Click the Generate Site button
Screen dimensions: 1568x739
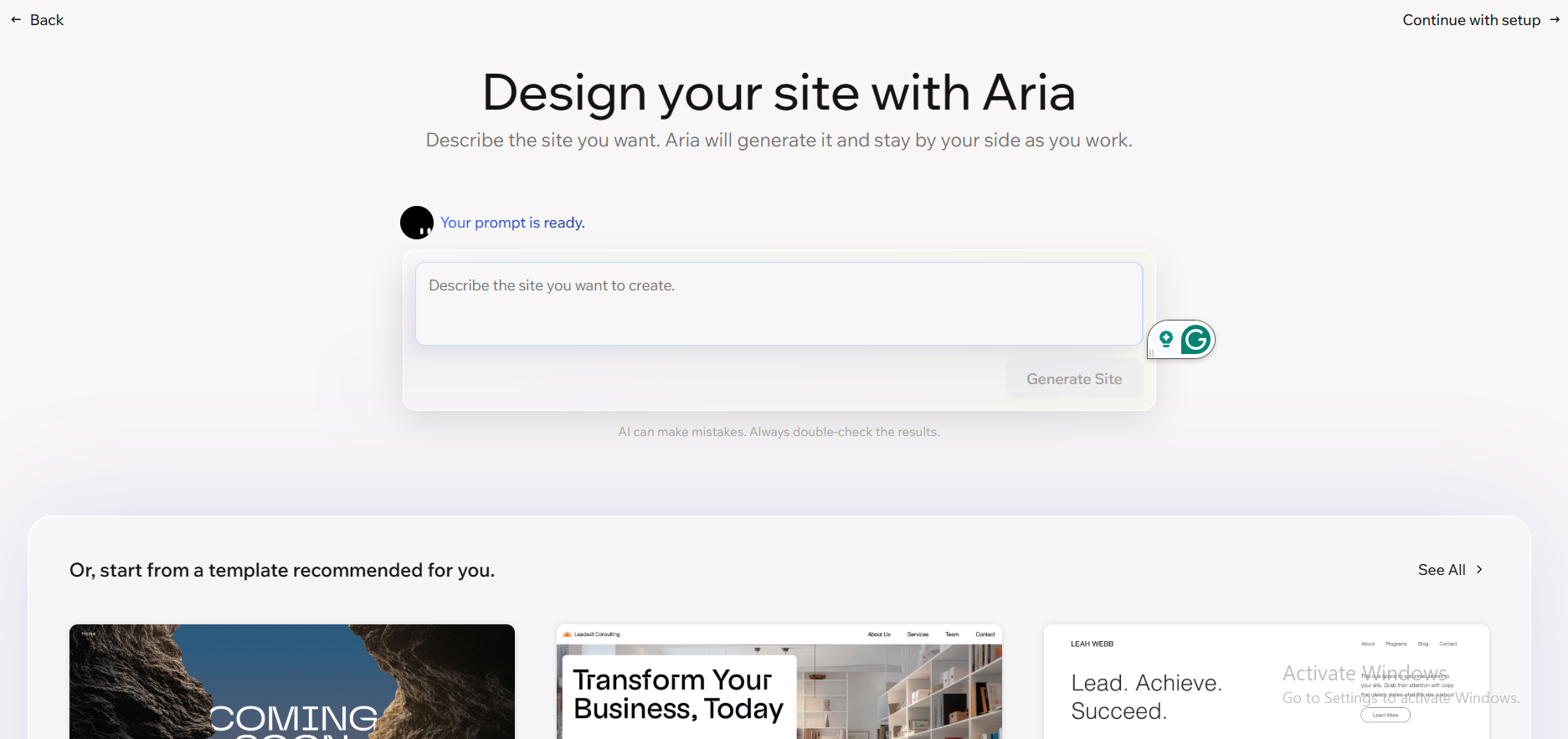1074,379
